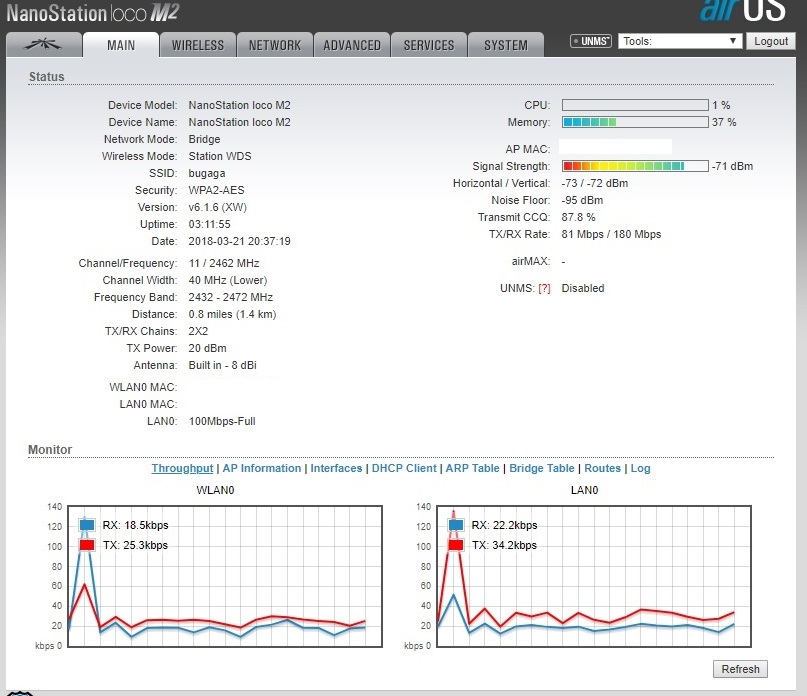Click the Memory usage bar
This screenshot has height=696, width=807.
pyautogui.click(x=635, y=122)
